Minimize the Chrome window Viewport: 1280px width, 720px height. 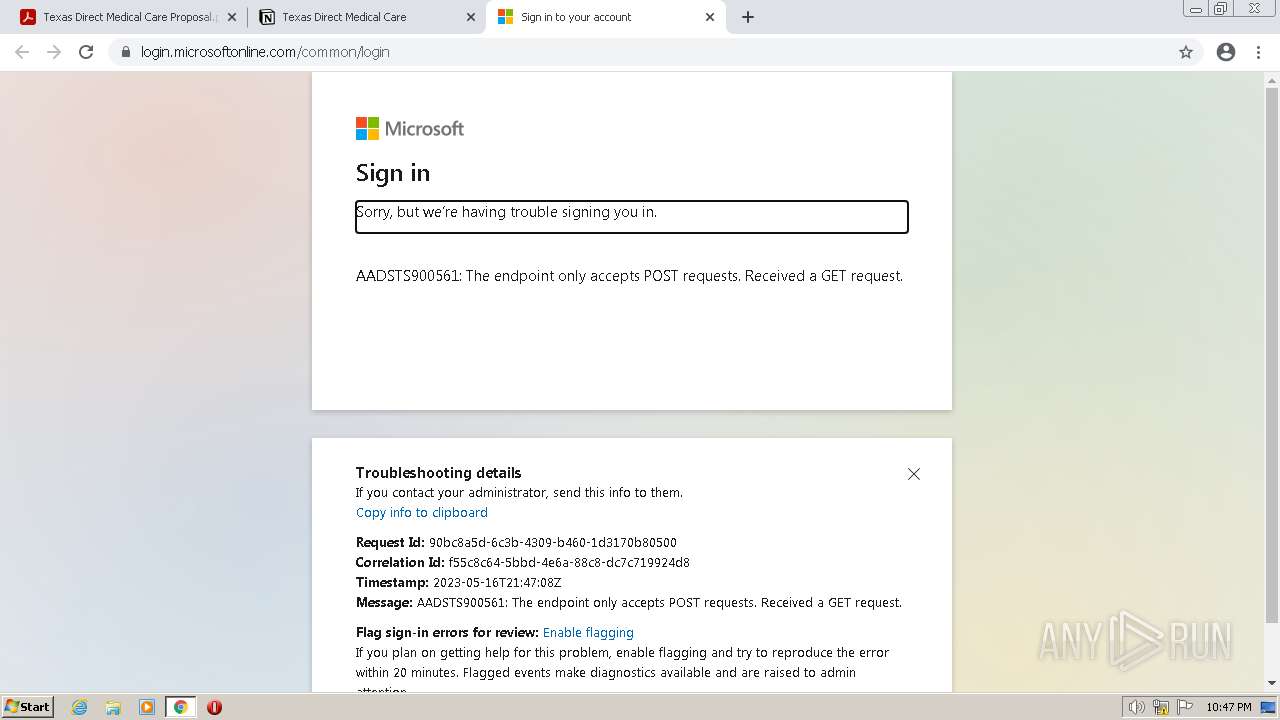(x=1196, y=9)
